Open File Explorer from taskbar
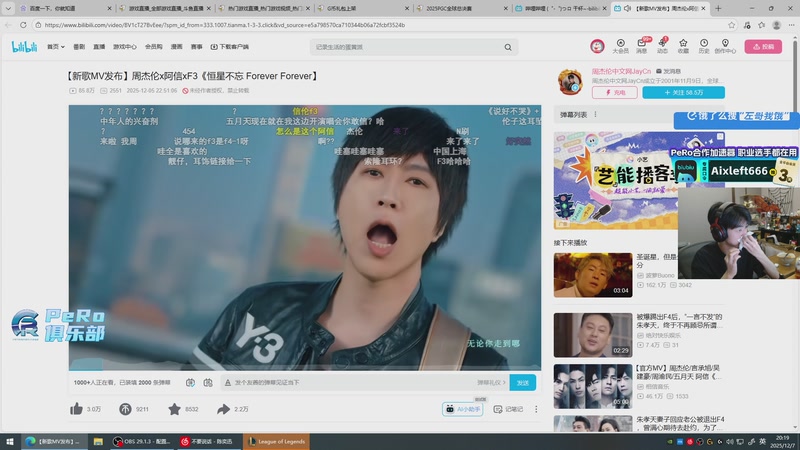Viewport: 800px width, 450px height. click(98, 441)
